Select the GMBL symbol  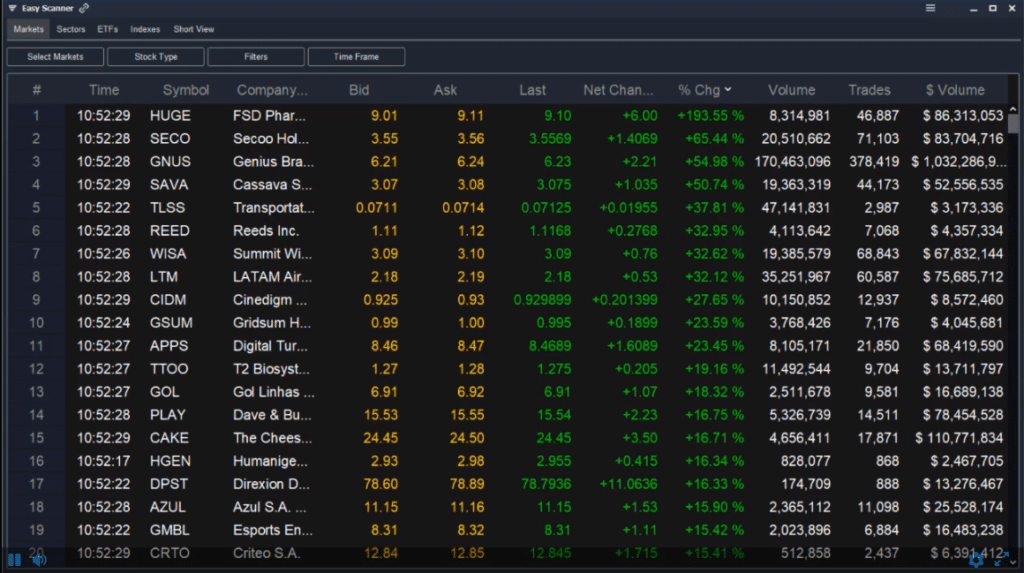[169, 530]
